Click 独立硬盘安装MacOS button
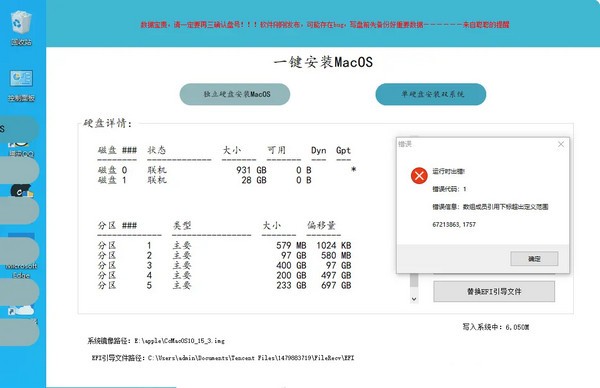This screenshot has height=388, width=600. [235, 94]
